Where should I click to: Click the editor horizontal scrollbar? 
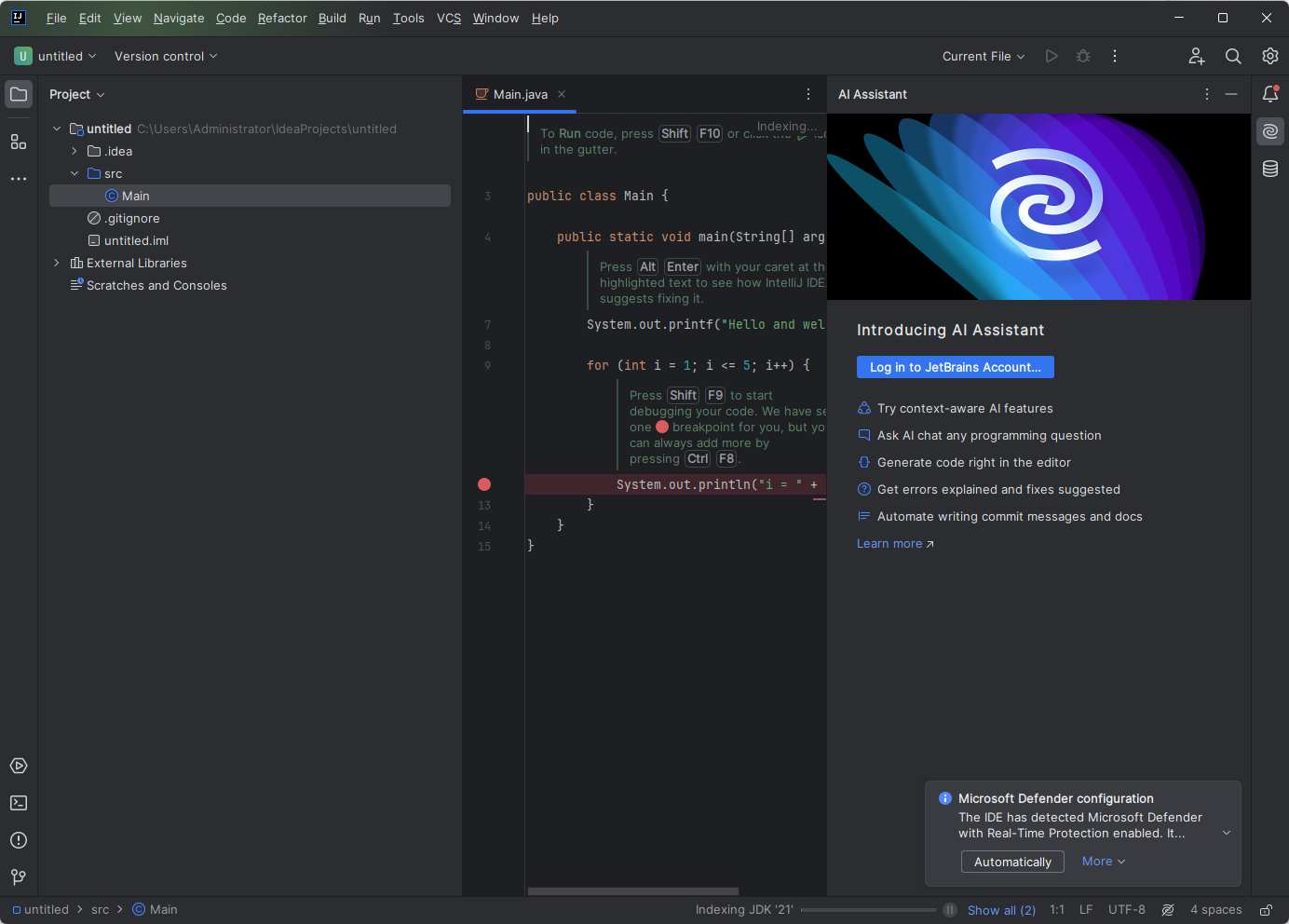pos(633,891)
